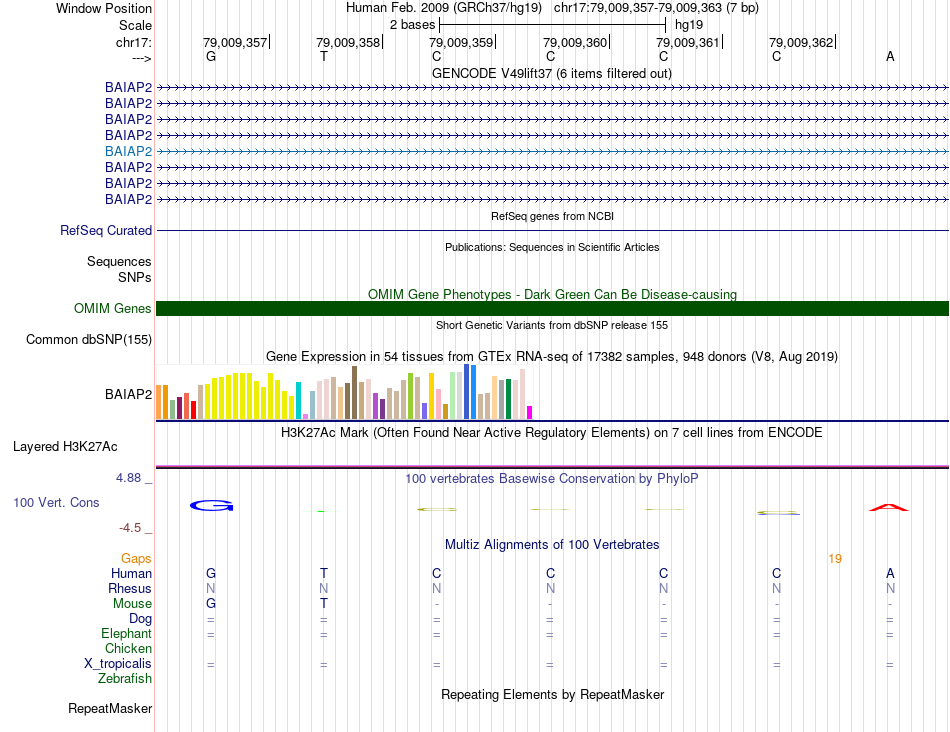Viewport: 950px width, 732px height.
Task: Open GTEx Gene Expression in 54 tissues title
Action: coord(552,356)
